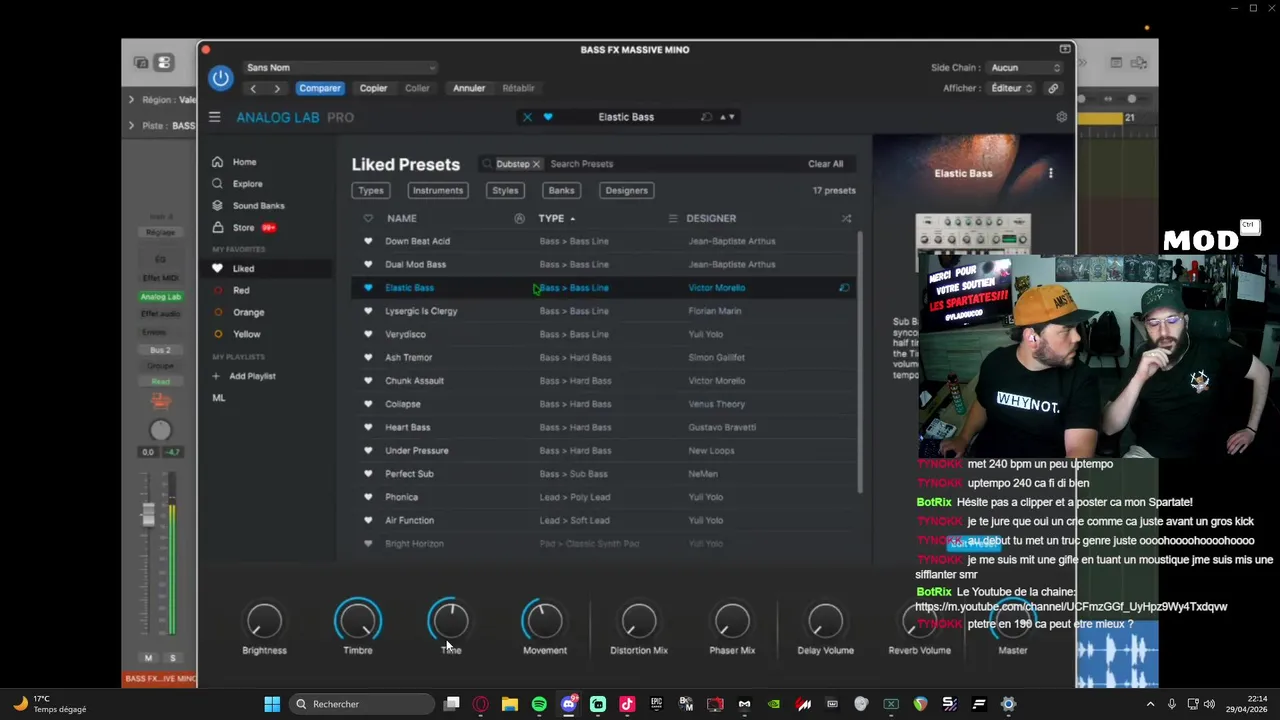The image size is (1280, 720).
Task: Click the Brightness knob
Action: click(264, 621)
